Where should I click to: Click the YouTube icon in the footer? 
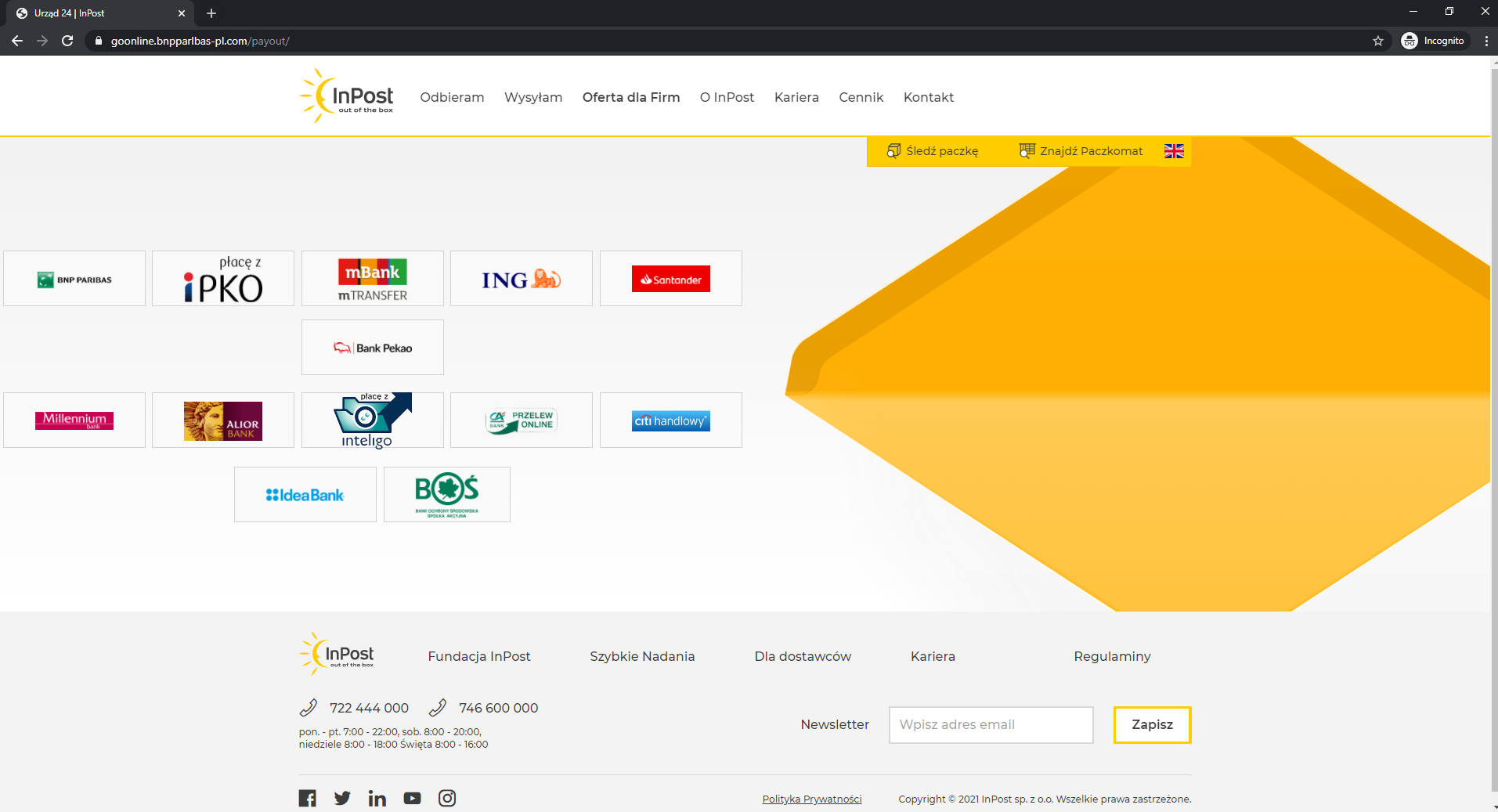(412, 798)
